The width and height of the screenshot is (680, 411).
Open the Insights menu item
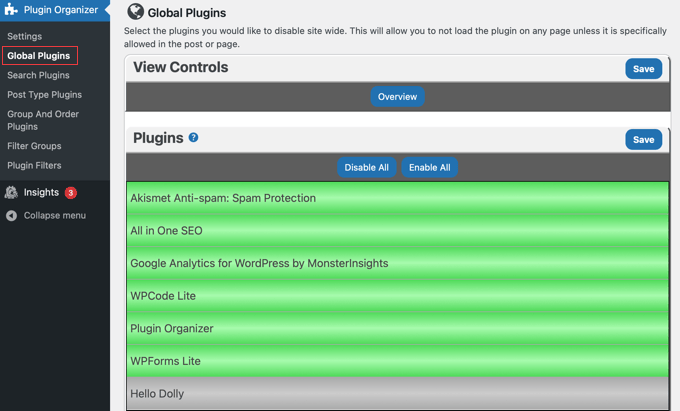(41, 192)
